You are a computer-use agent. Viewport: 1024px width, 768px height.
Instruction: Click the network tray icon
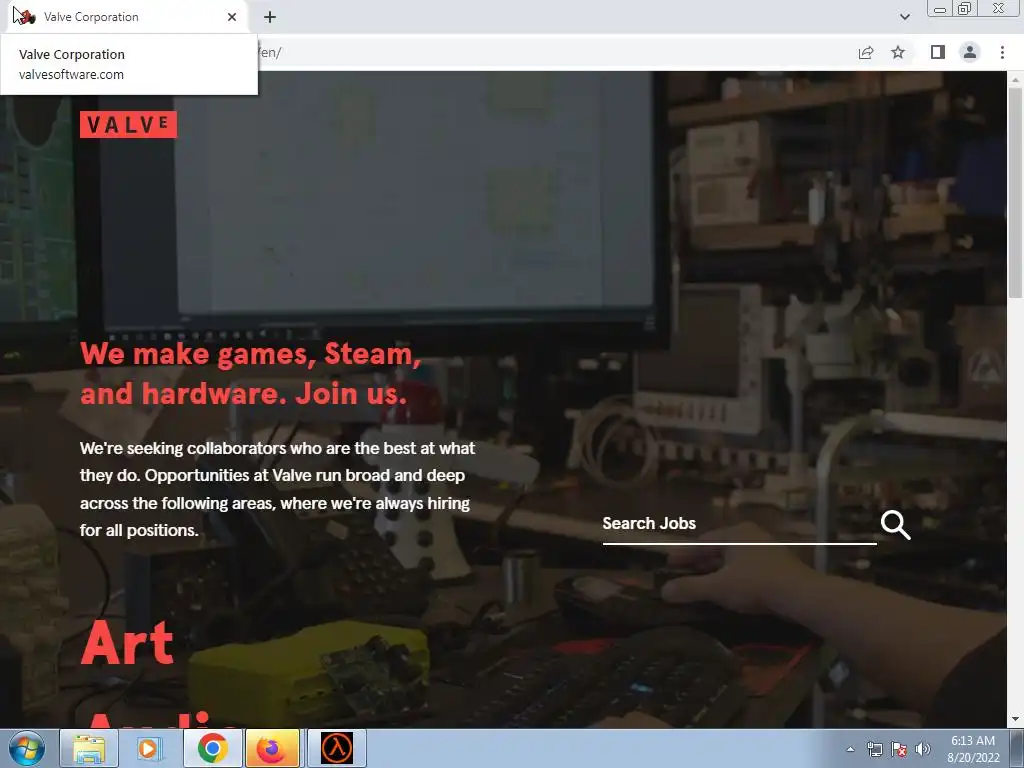pos(874,749)
